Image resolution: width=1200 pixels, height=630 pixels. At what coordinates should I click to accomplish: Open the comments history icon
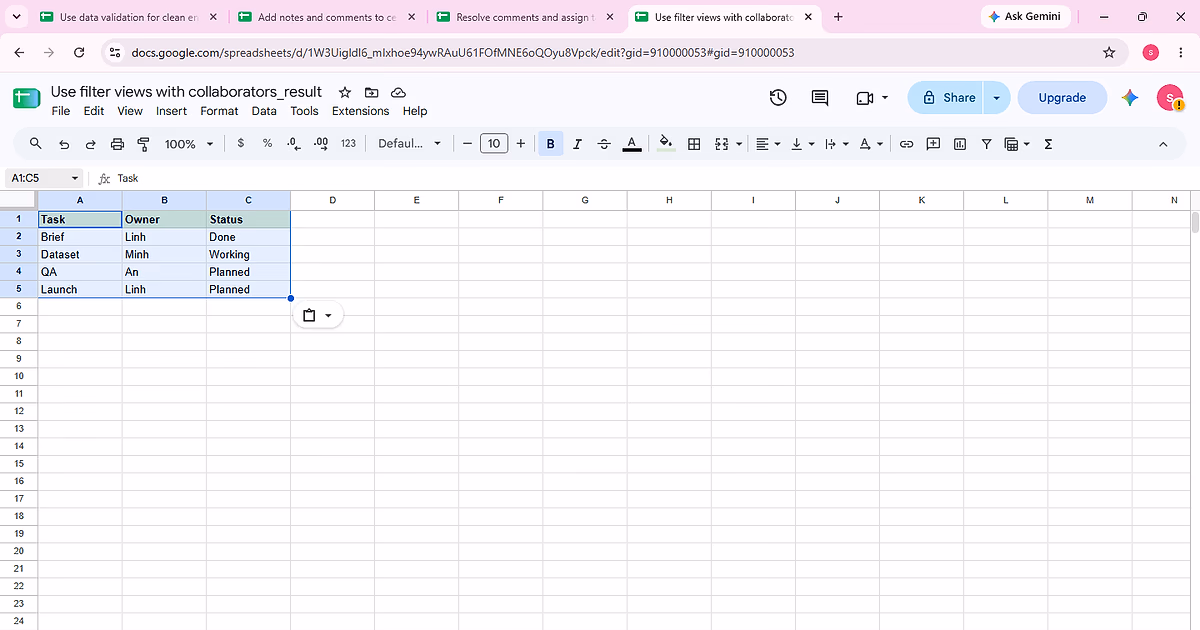pos(820,97)
